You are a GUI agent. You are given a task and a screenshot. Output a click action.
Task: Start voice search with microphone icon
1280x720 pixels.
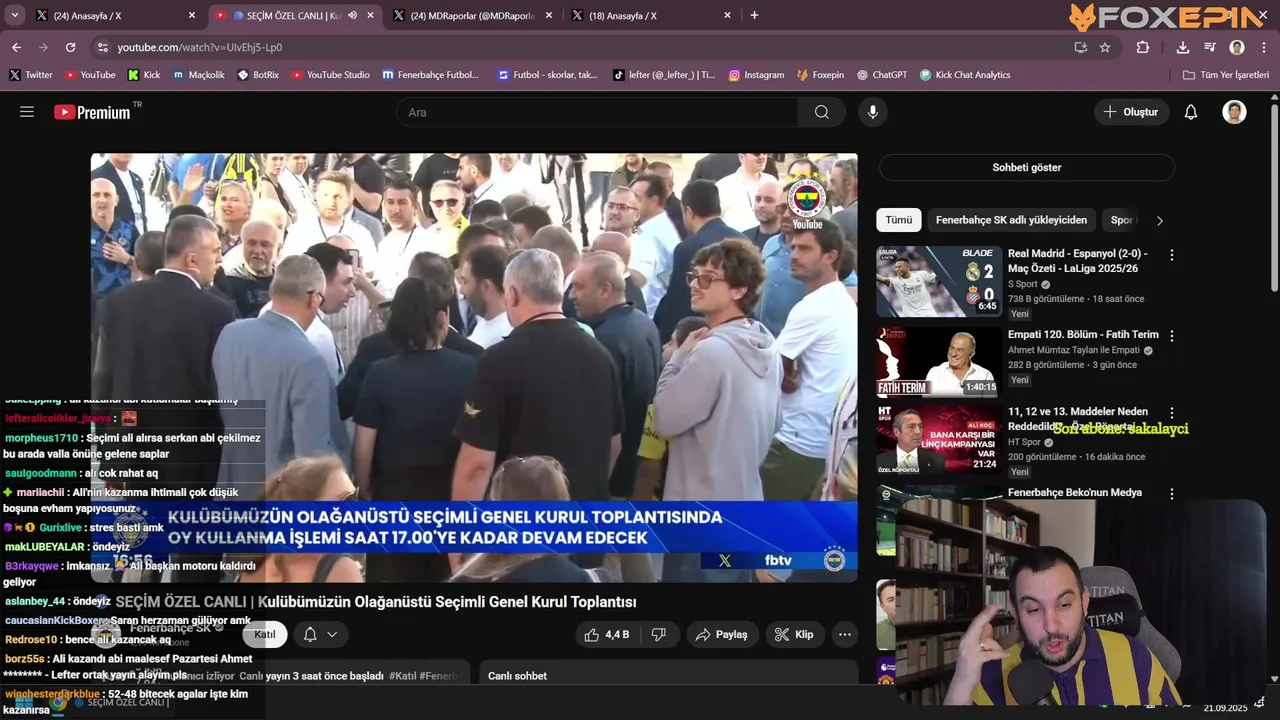(x=873, y=112)
